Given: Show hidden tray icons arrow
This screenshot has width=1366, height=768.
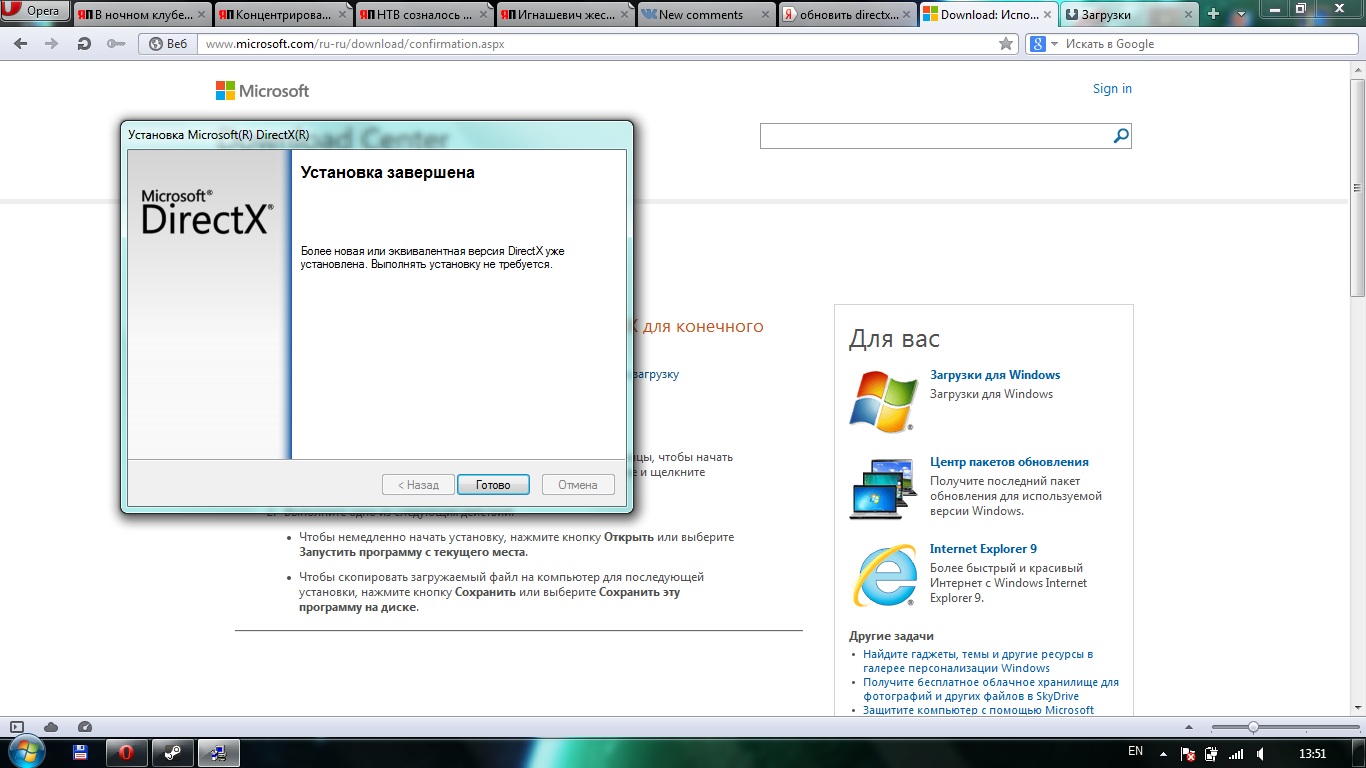Looking at the screenshot, I should [x=1165, y=753].
